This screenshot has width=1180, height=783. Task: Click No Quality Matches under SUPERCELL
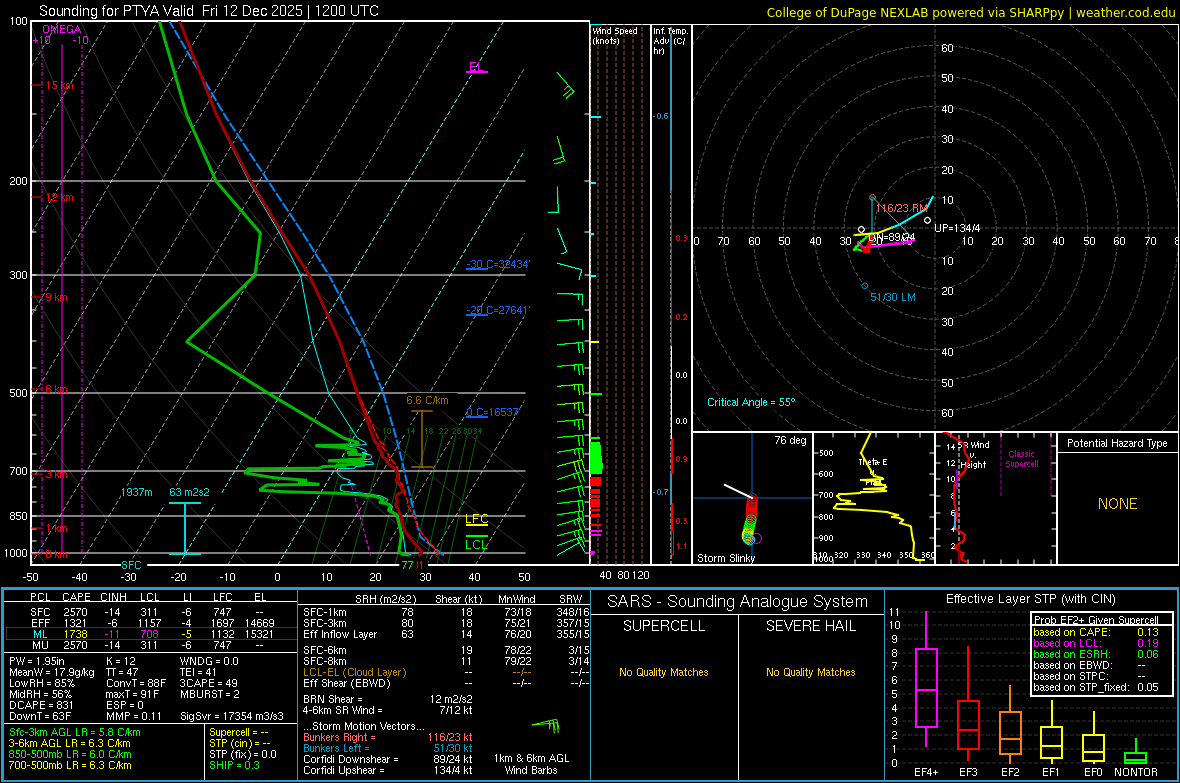point(664,672)
